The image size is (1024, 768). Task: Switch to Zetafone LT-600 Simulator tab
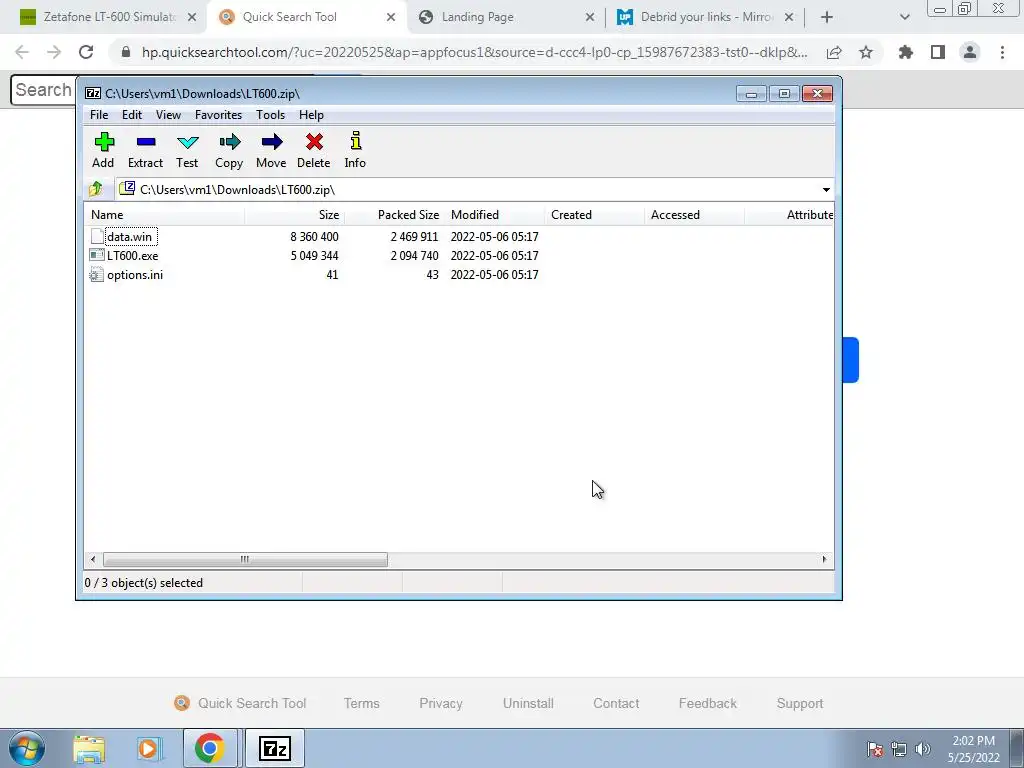pos(108,17)
